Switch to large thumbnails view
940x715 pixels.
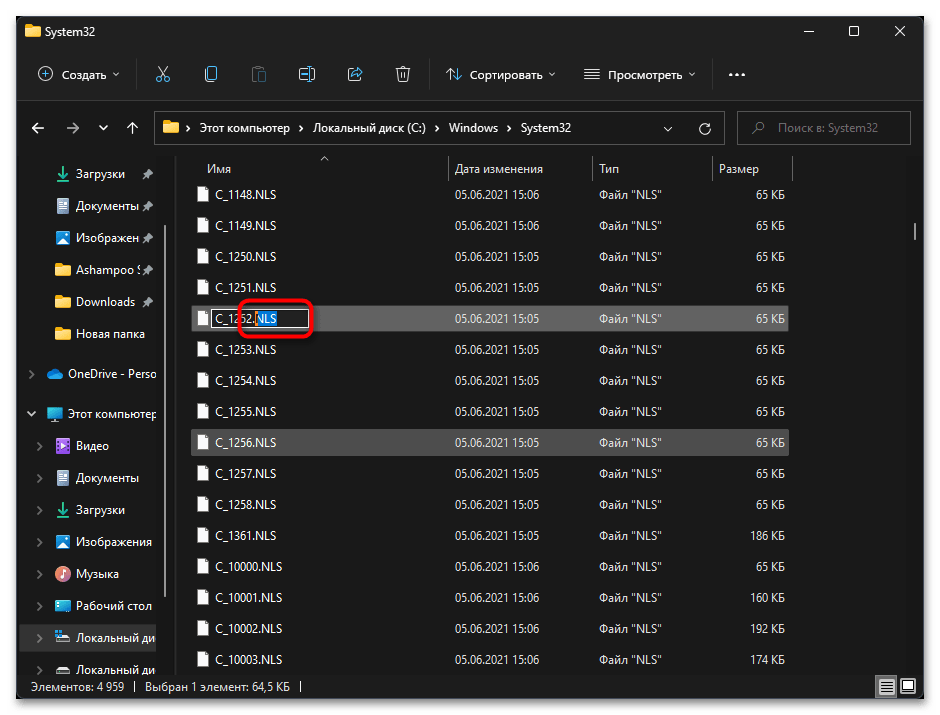(x=908, y=687)
